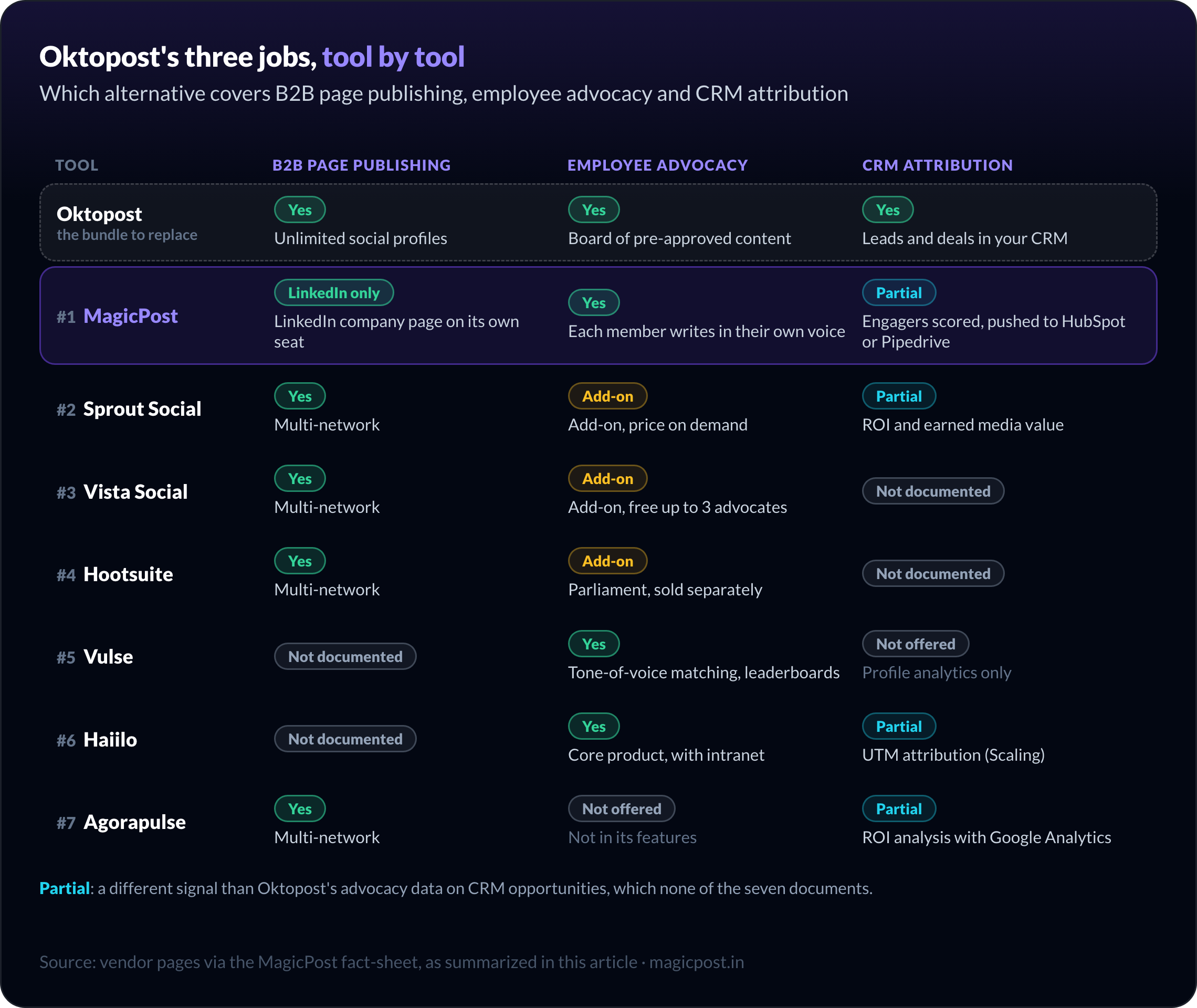The image size is (1197, 1008).
Task: Click 'Not in its features' text
Action: pyautogui.click(x=633, y=837)
